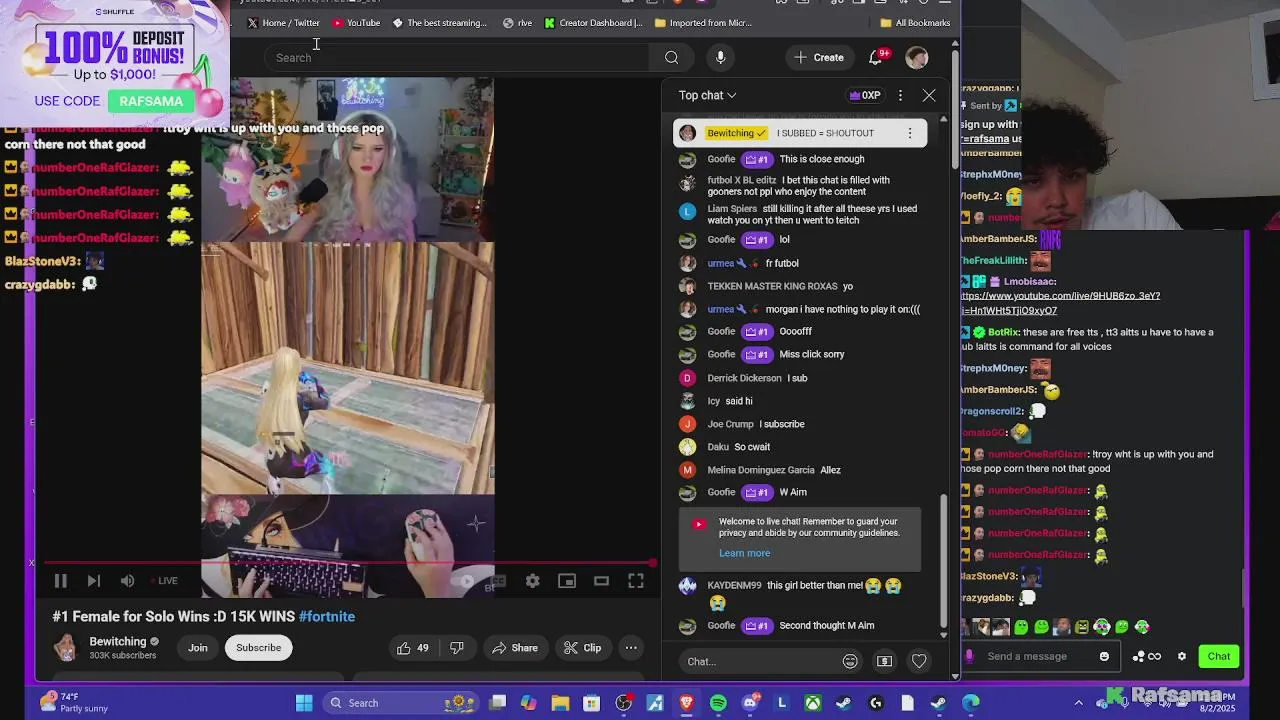
Task: Open Creator Dashboard bookmark
Action: click(x=594, y=23)
